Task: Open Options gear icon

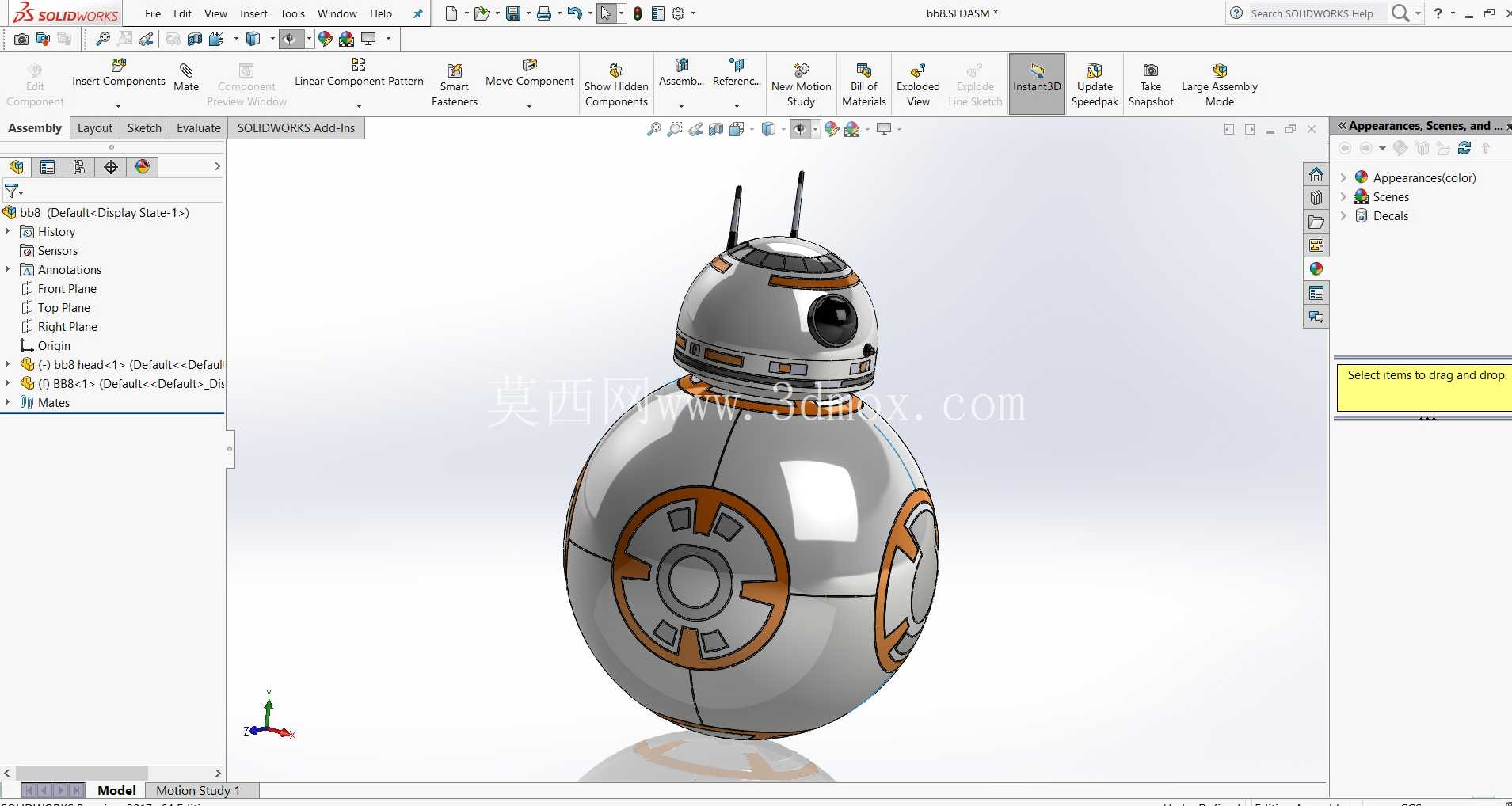Action: click(678, 13)
